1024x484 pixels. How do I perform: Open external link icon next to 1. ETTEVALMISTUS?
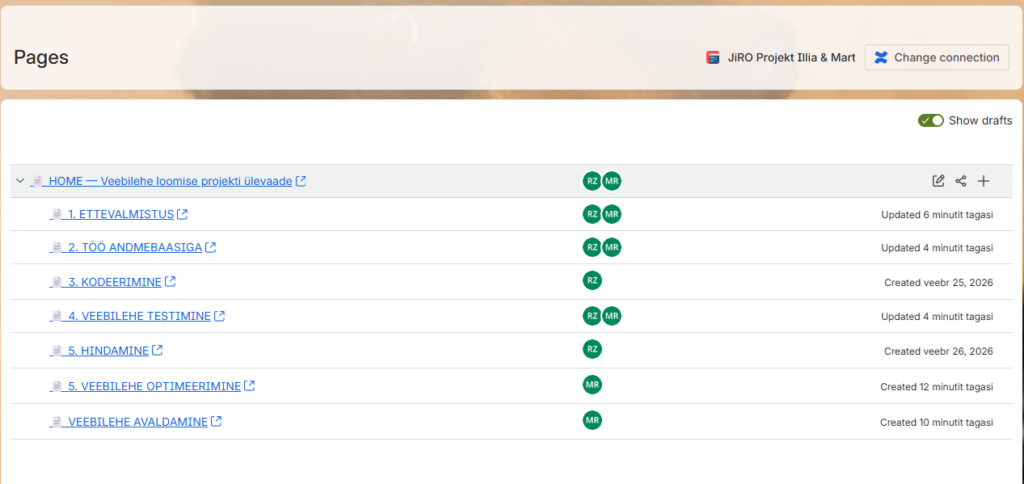[183, 215]
